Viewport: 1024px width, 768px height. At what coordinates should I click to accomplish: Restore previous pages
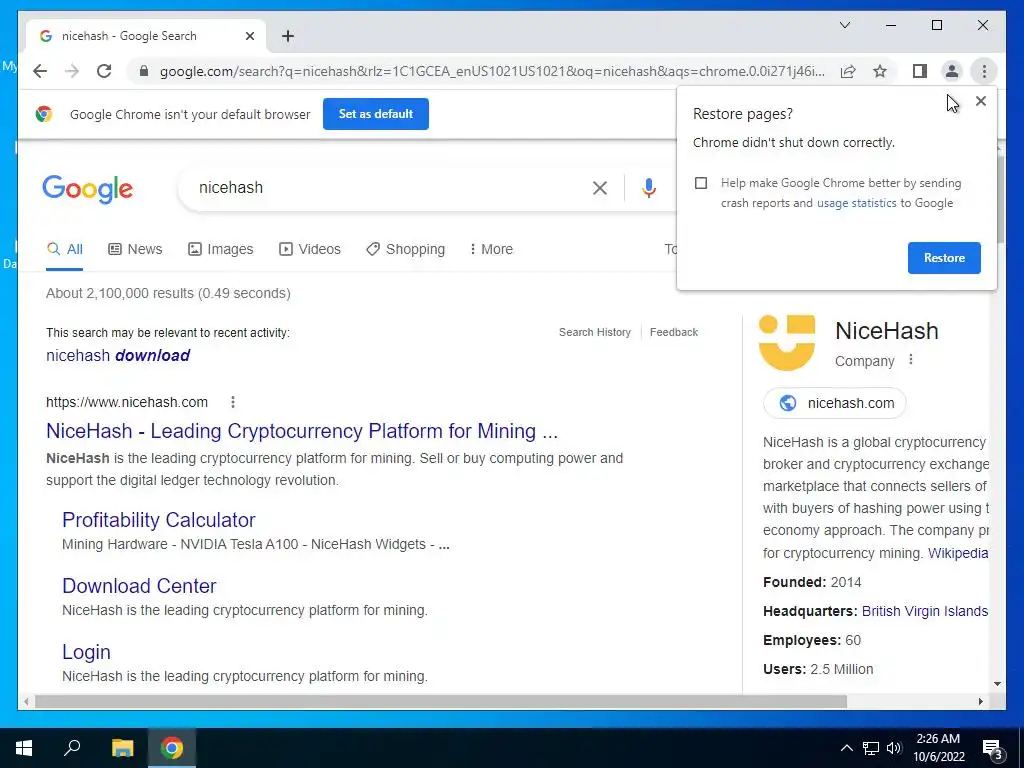coord(944,258)
